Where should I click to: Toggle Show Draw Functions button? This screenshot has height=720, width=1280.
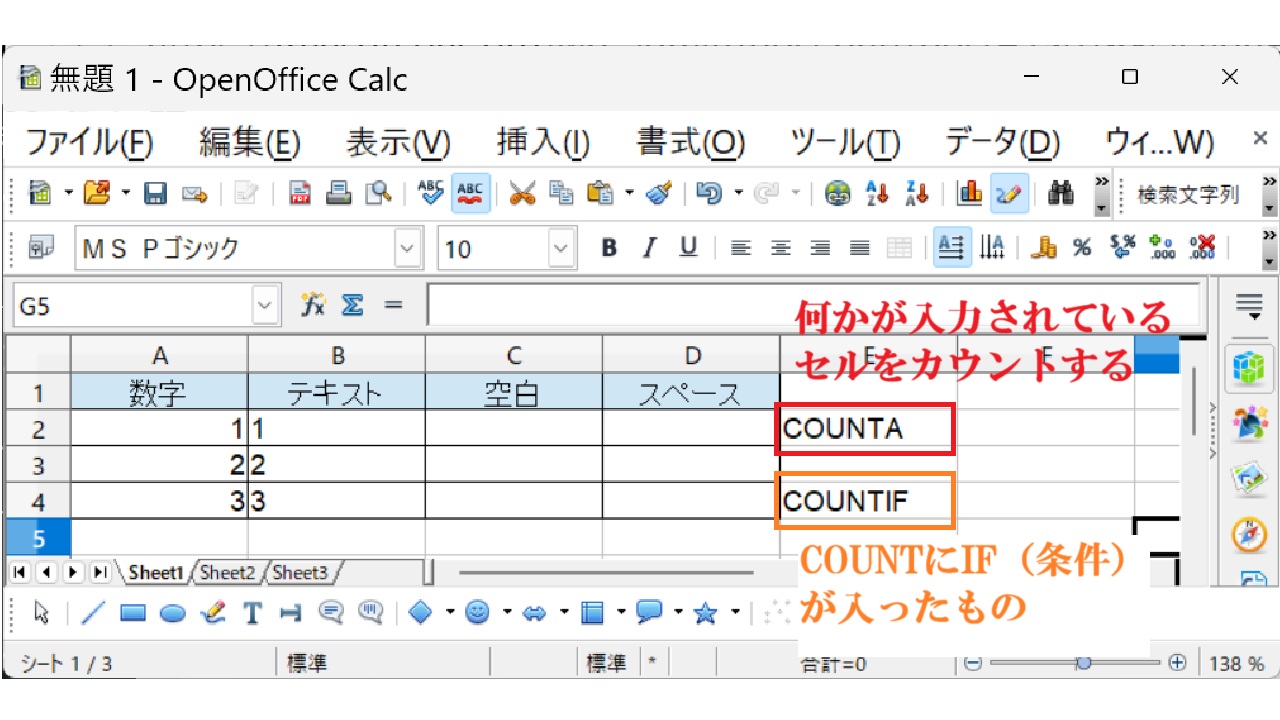click(x=1009, y=193)
